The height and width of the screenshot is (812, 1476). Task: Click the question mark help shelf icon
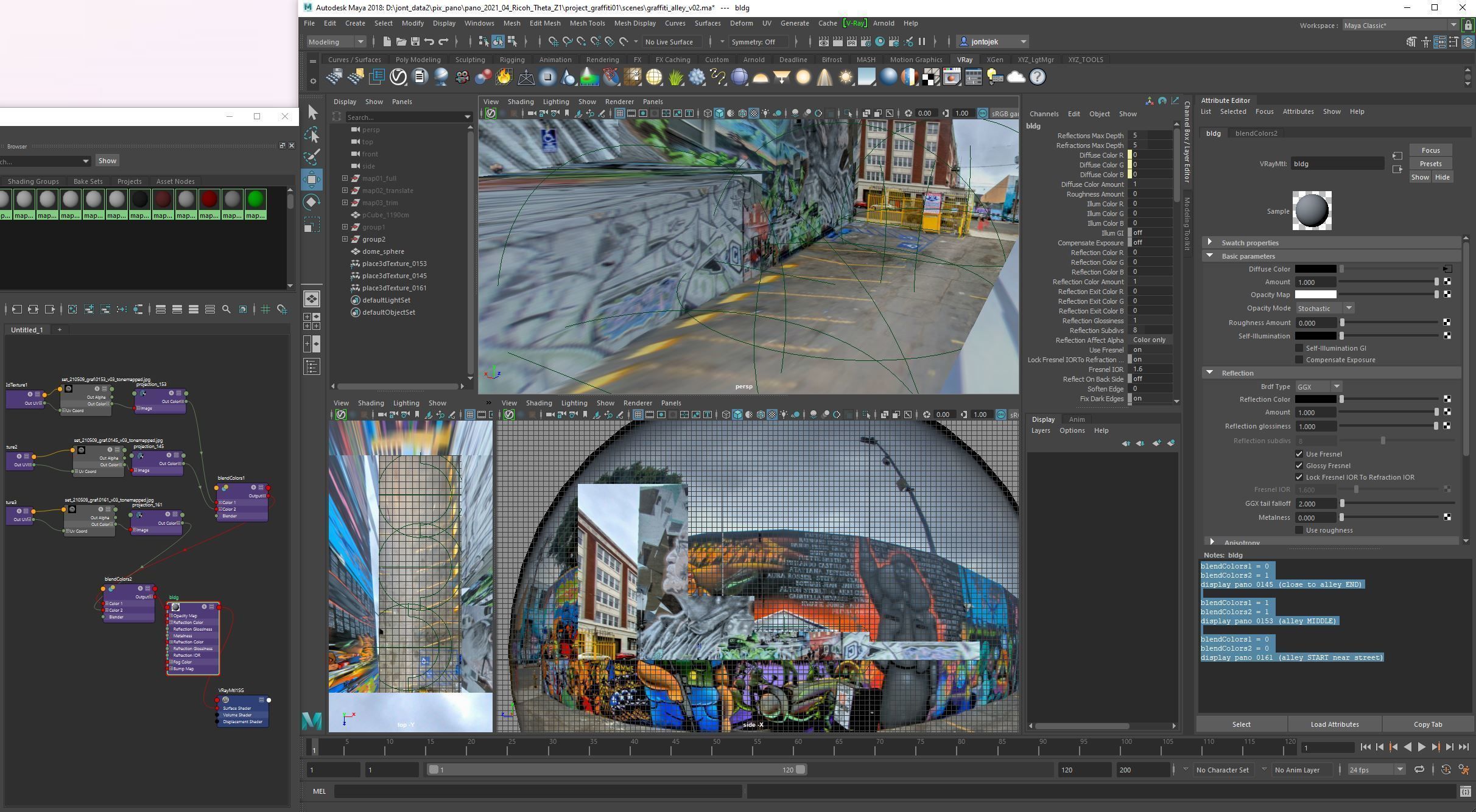(1038, 77)
